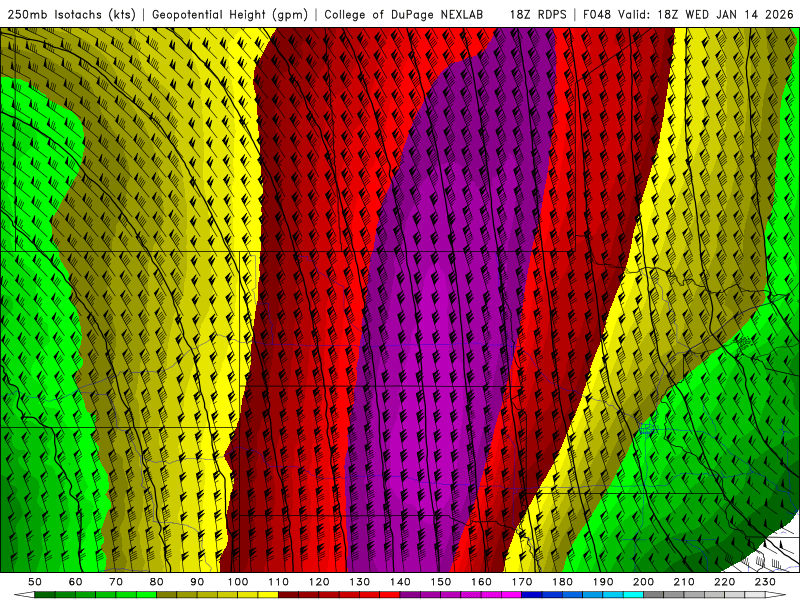Select the brightest cyan swatch just before grey
Screen dimensions: 800x600
tap(634, 595)
